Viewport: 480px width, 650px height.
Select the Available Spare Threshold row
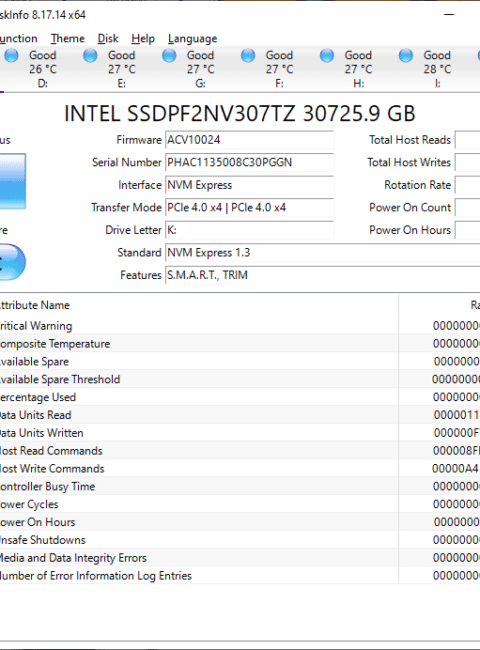click(x=240, y=379)
